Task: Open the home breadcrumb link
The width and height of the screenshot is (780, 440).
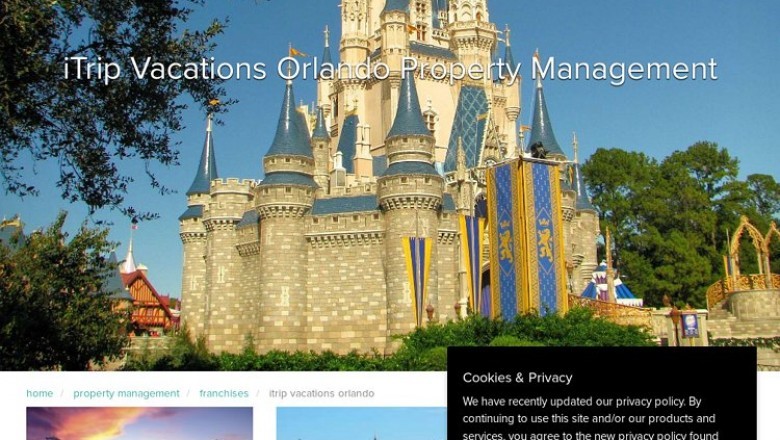Action: (x=39, y=393)
